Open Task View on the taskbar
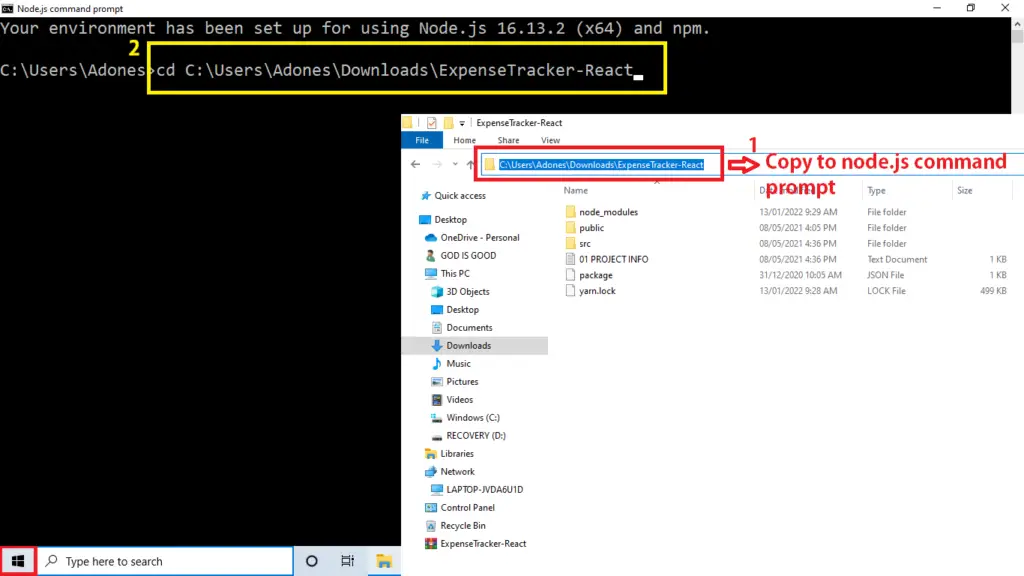 pyautogui.click(x=347, y=561)
